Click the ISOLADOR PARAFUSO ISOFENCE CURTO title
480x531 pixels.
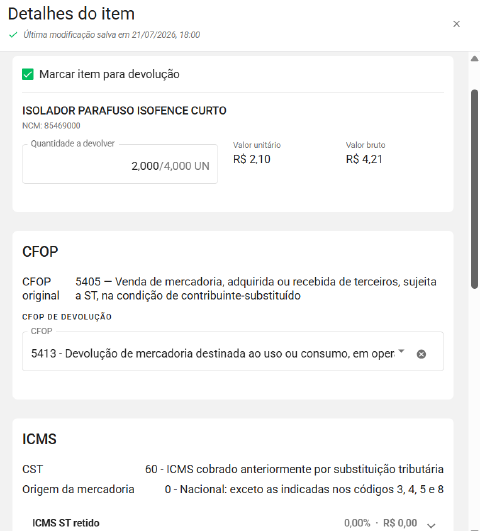[x=124, y=111]
